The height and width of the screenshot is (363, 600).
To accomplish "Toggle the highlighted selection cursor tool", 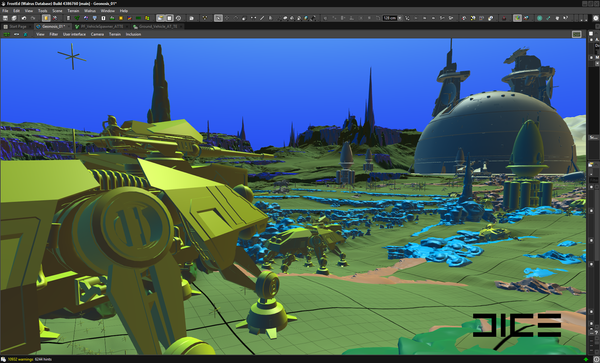I will coord(218,18).
